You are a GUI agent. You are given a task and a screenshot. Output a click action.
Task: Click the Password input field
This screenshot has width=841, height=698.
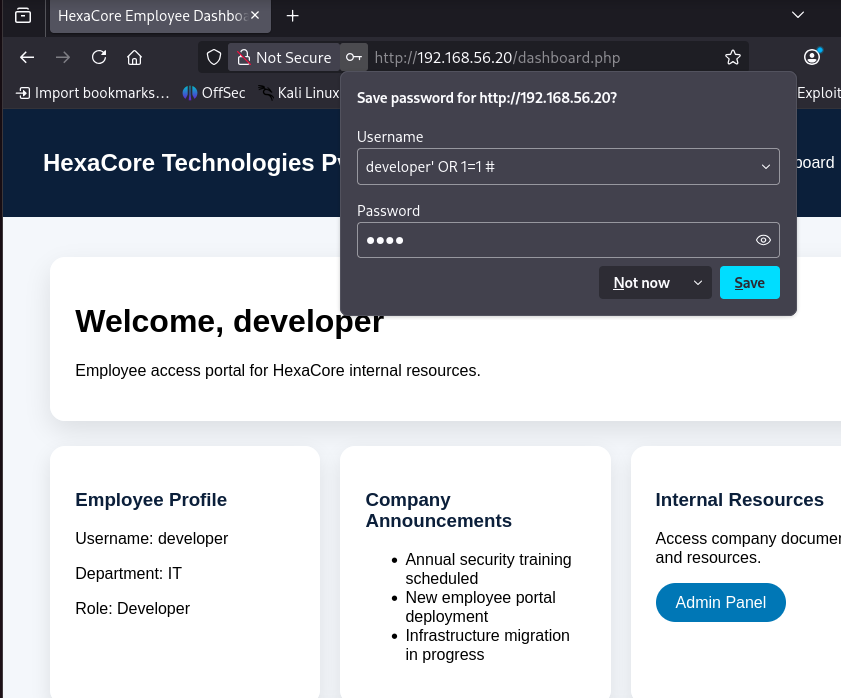tap(568, 240)
